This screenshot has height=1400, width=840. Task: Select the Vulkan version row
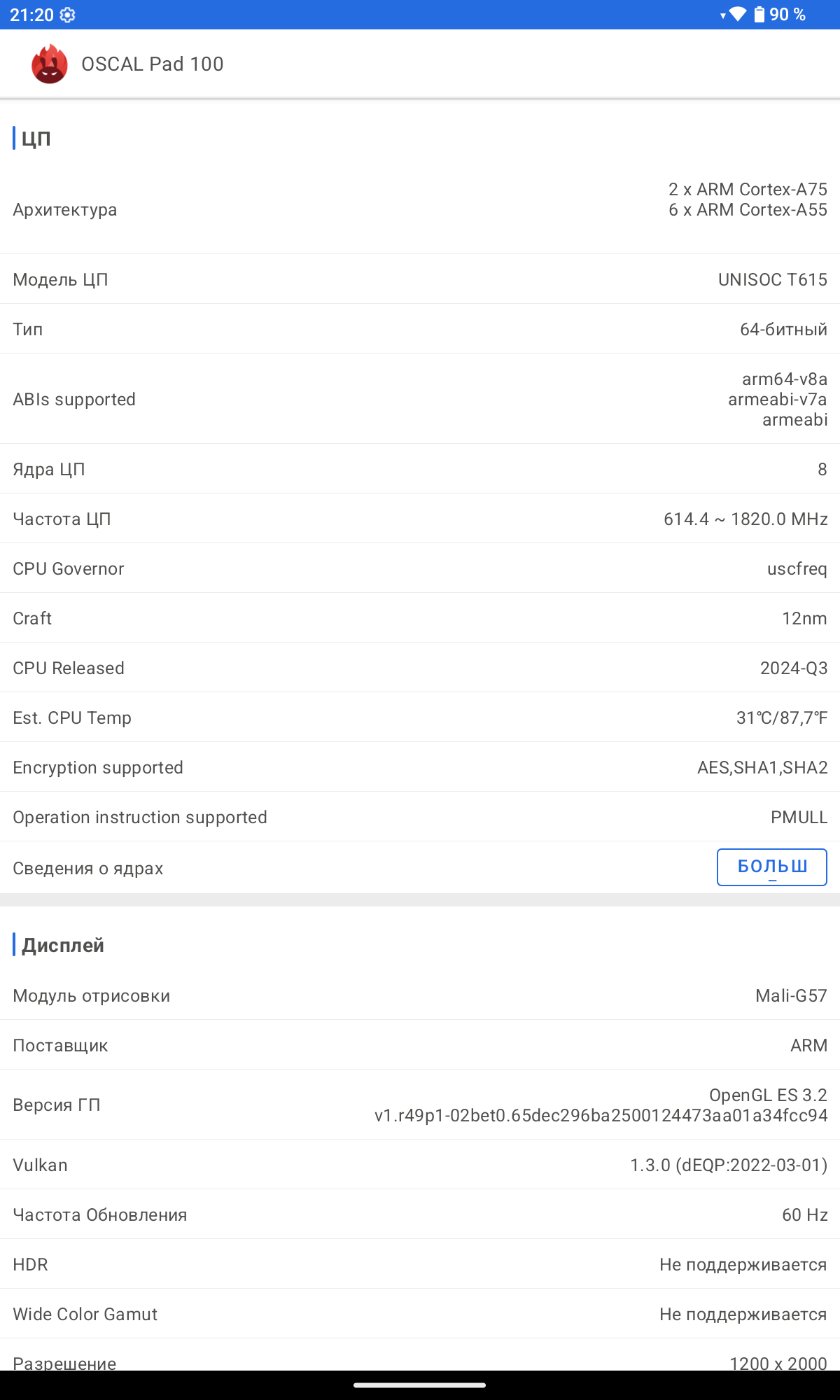(420, 1165)
